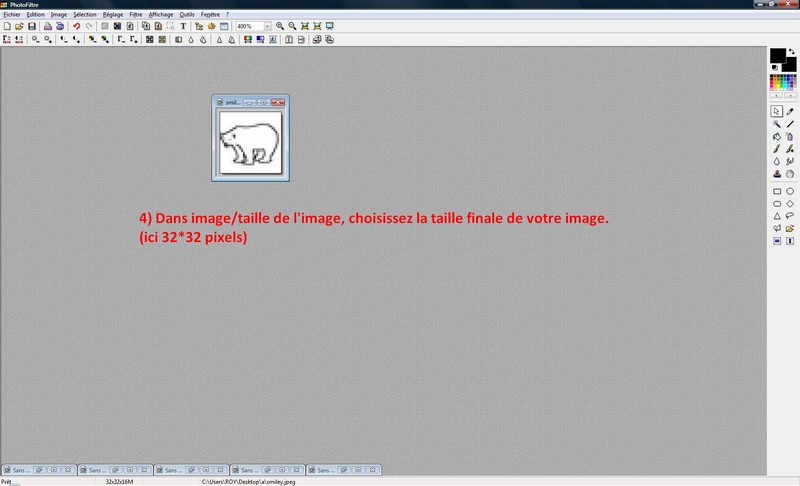This screenshot has height=486, width=800.
Task: Open the Image explorer icon
Action: pyautogui.click(x=199, y=26)
